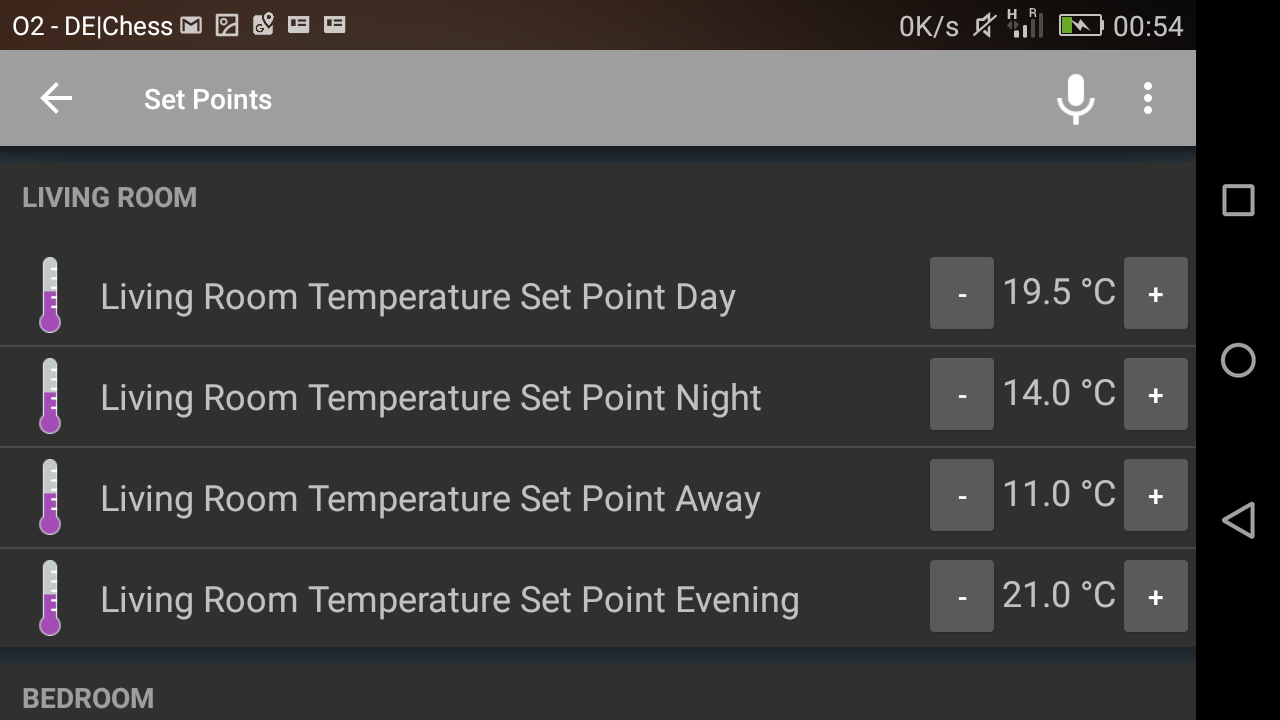The width and height of the screenshot is (1280, 720).
Task: Click thermometer icon for Set Point Day
Action: (x=50, y=295)
